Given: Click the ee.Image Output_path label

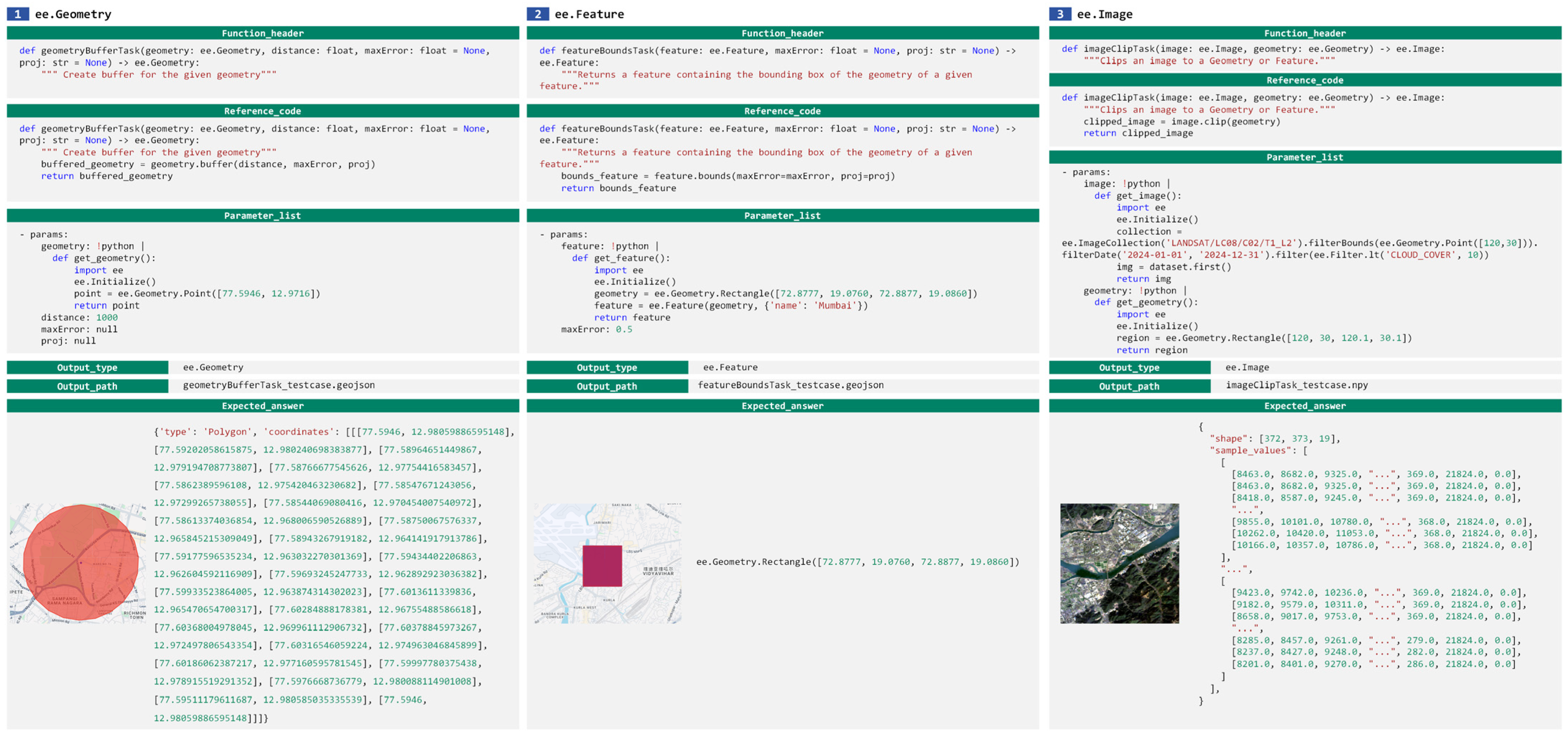Looking at the screenshot, I should click(x=1129, y=386).
